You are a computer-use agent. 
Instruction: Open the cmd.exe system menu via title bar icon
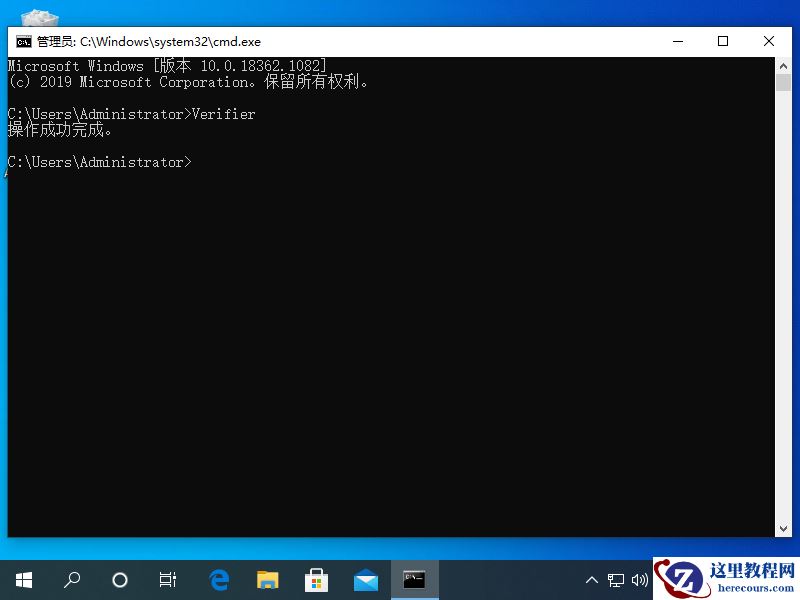click(x=22, y=41)
